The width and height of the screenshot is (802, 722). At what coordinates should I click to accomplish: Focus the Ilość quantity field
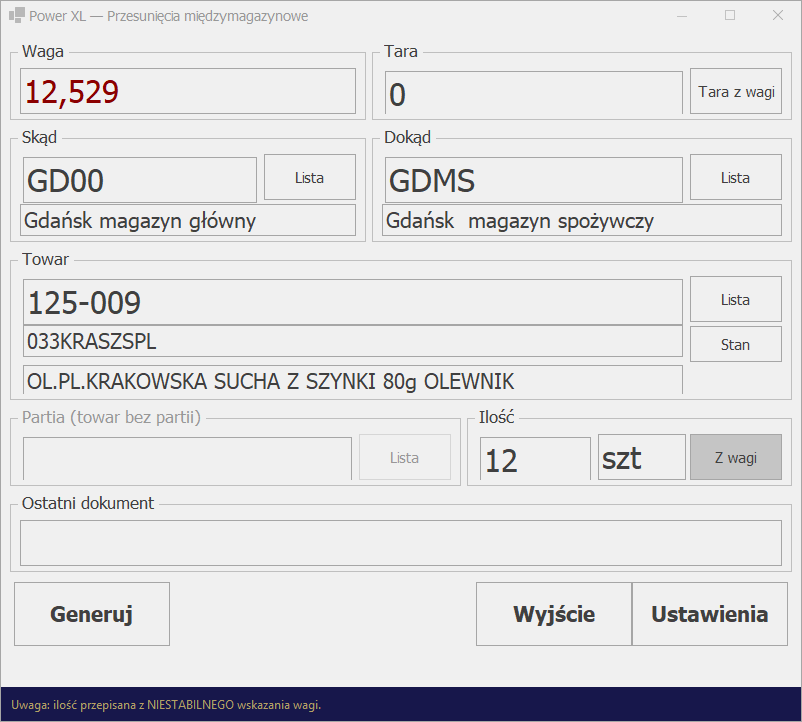click(x=535, y=459)
